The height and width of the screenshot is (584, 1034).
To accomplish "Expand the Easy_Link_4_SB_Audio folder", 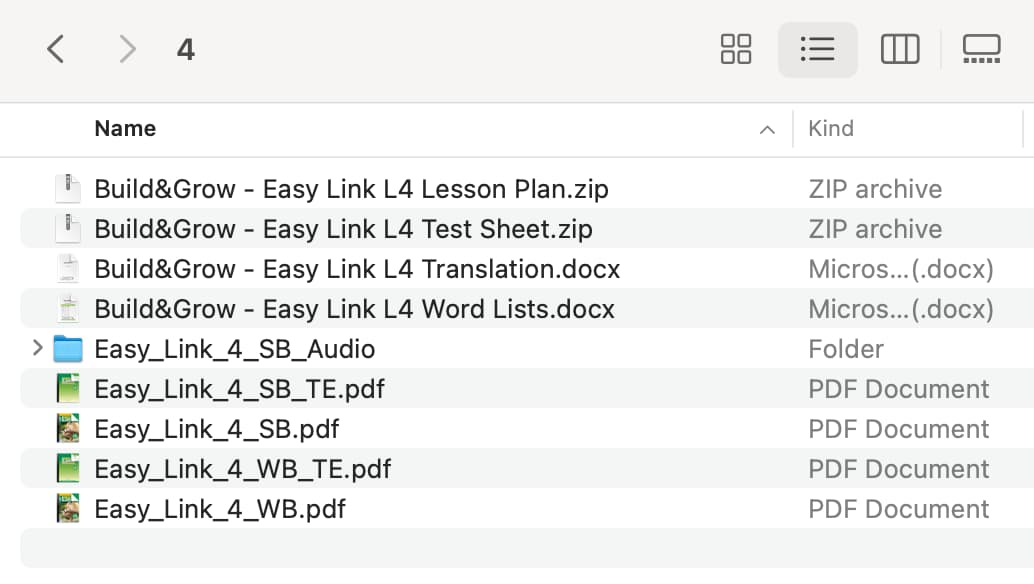I will coord(37,348).
